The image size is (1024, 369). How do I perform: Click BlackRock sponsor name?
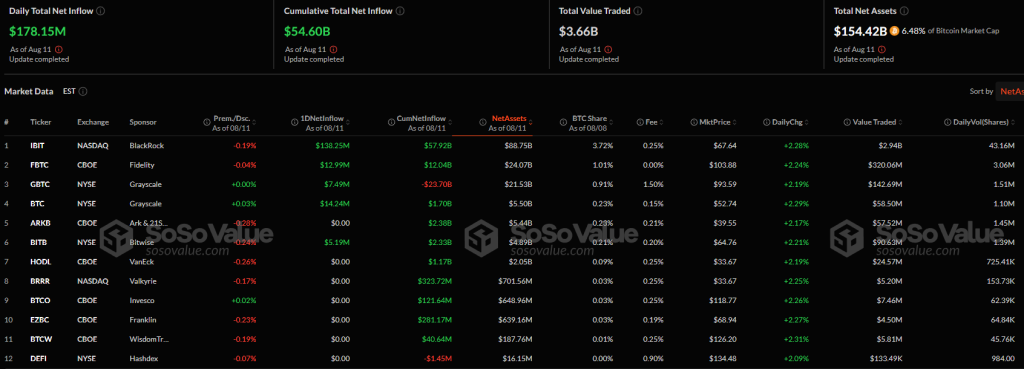tap(145, 146)
